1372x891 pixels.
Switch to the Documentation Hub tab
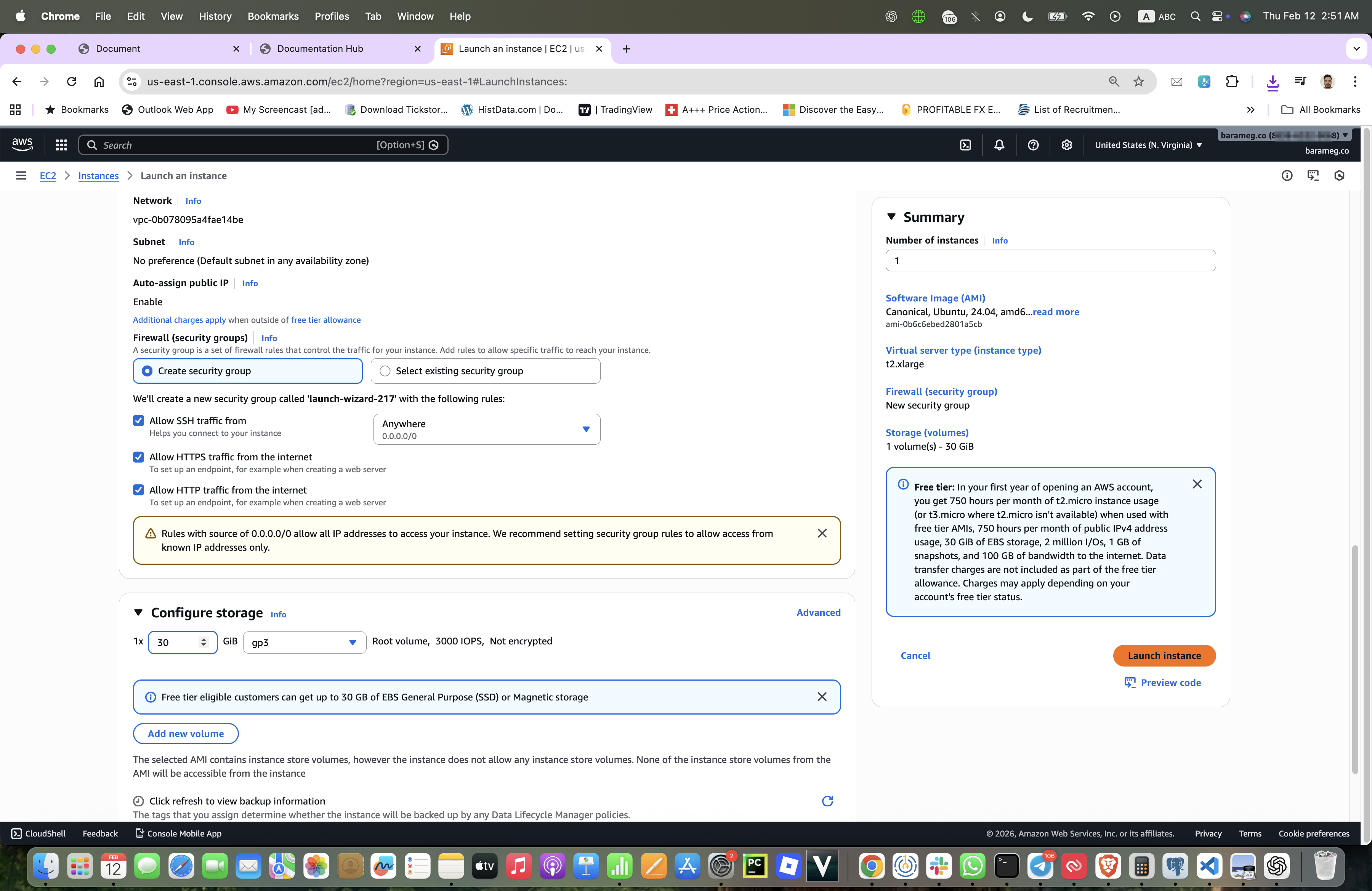[x=320, y=49]
